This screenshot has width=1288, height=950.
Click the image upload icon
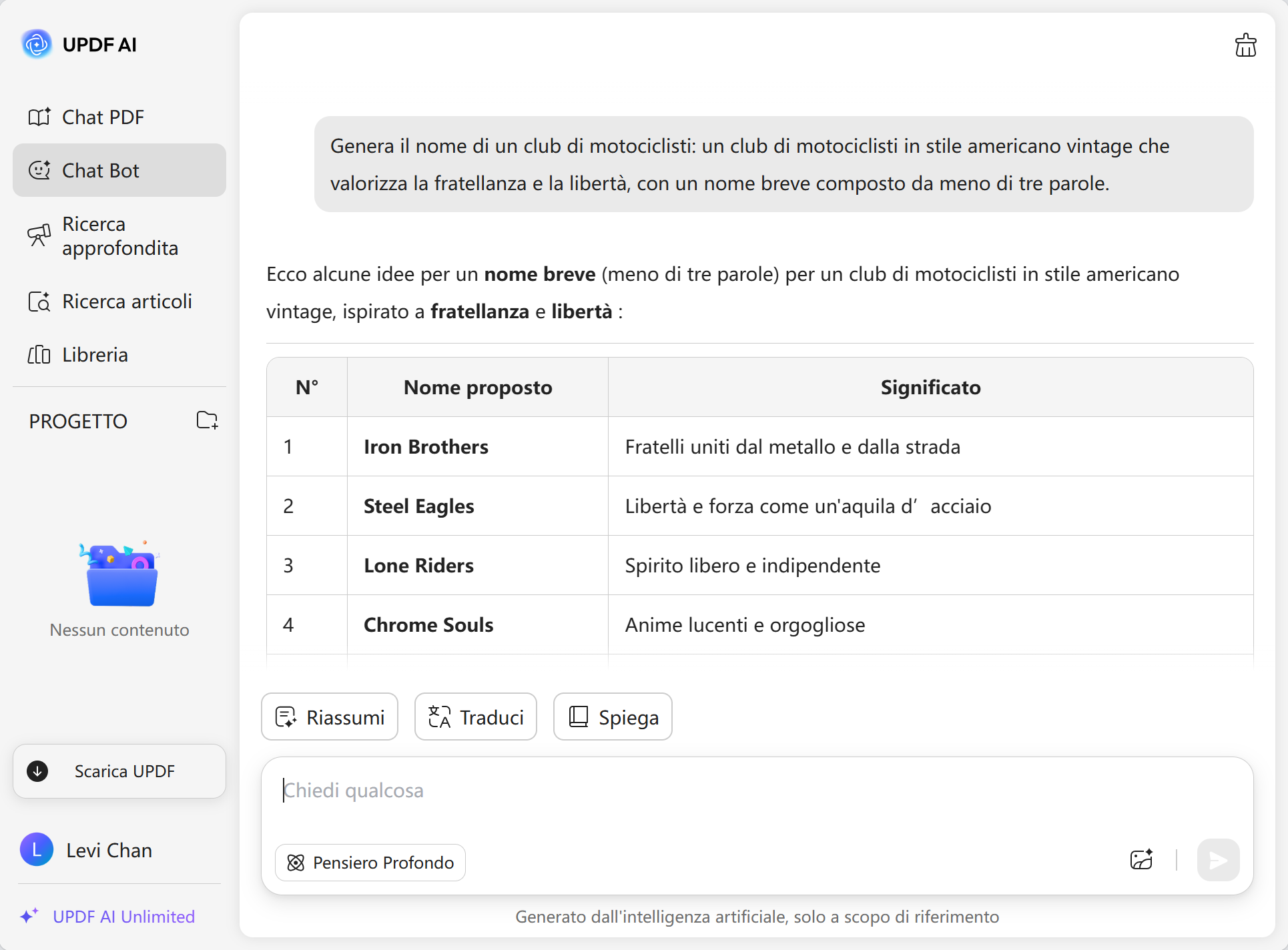(x=1141, y=860)
